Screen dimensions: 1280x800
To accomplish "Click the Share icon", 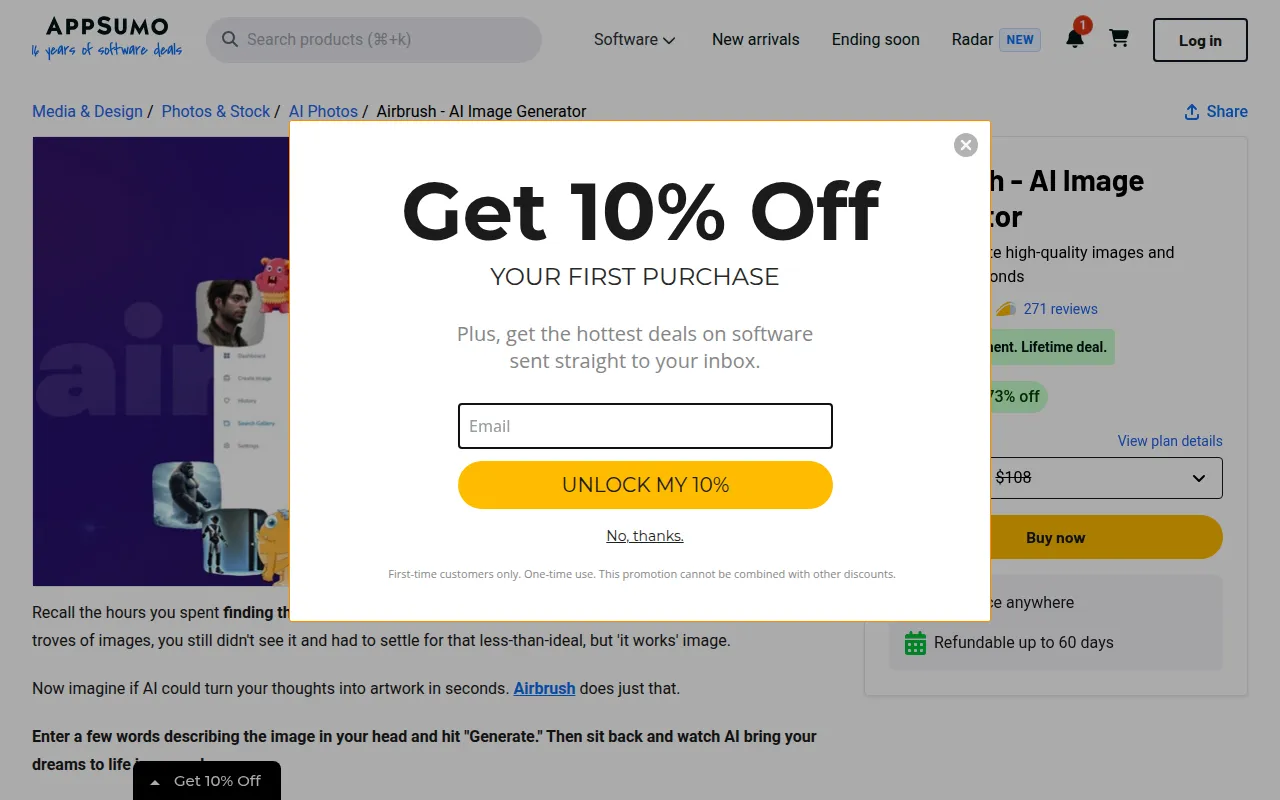I will click(x=1192, y=112).
